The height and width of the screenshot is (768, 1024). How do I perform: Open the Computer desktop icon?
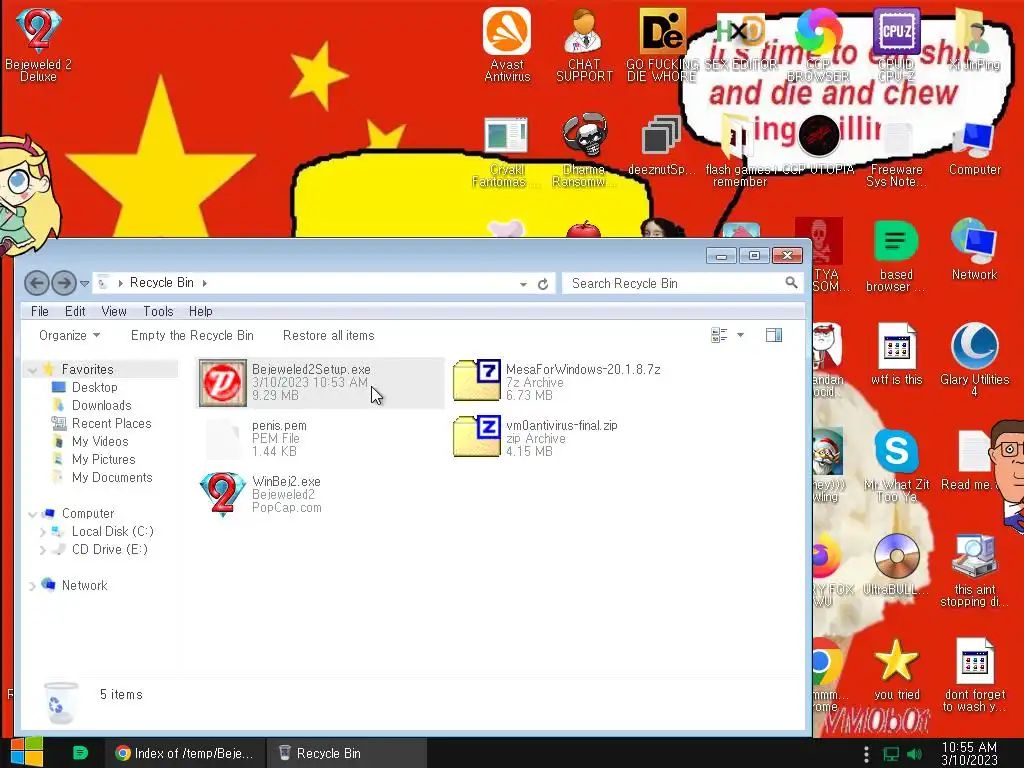(974, 149)
